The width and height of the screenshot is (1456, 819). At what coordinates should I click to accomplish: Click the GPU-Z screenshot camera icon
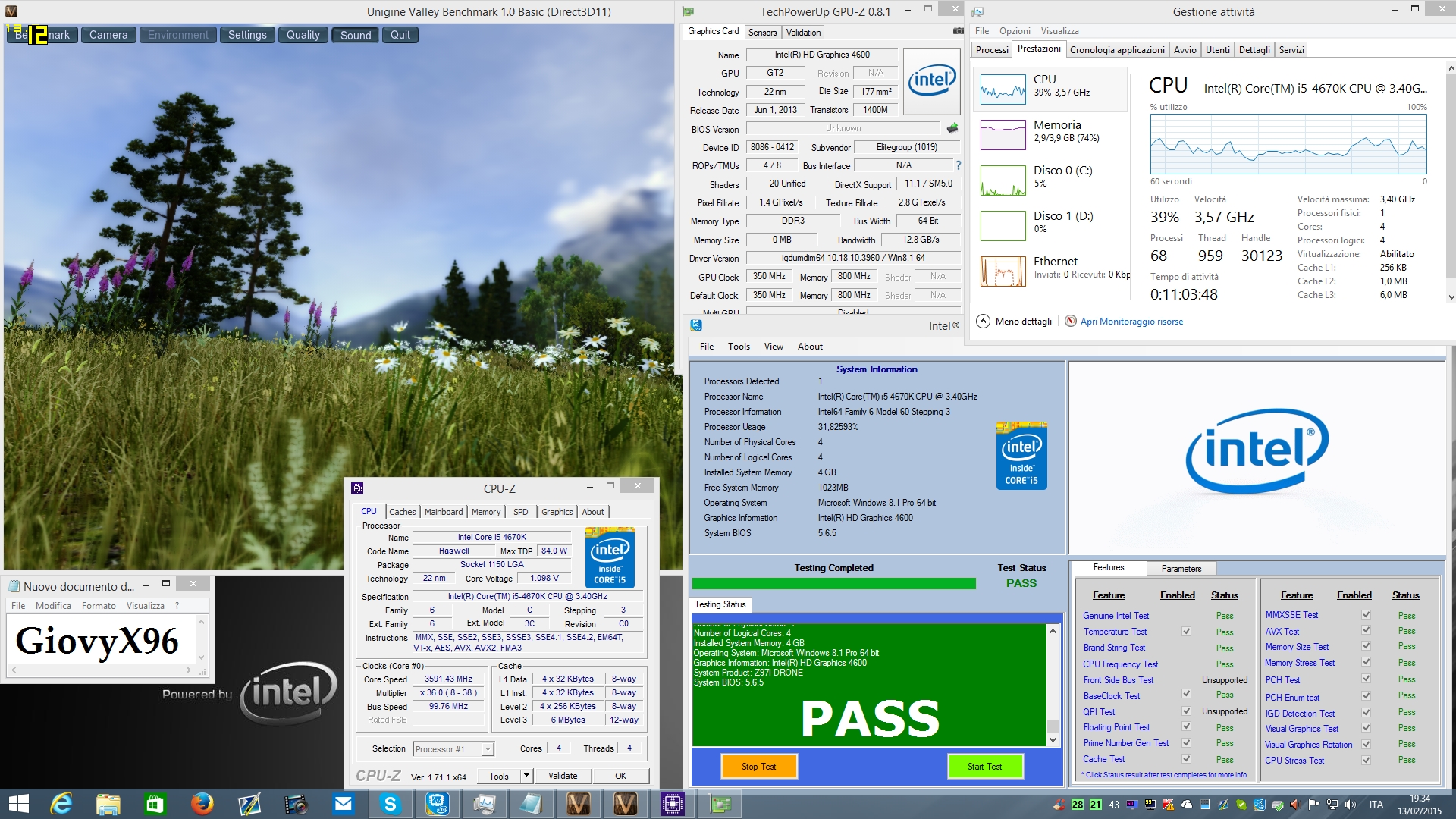coord(958,31)
